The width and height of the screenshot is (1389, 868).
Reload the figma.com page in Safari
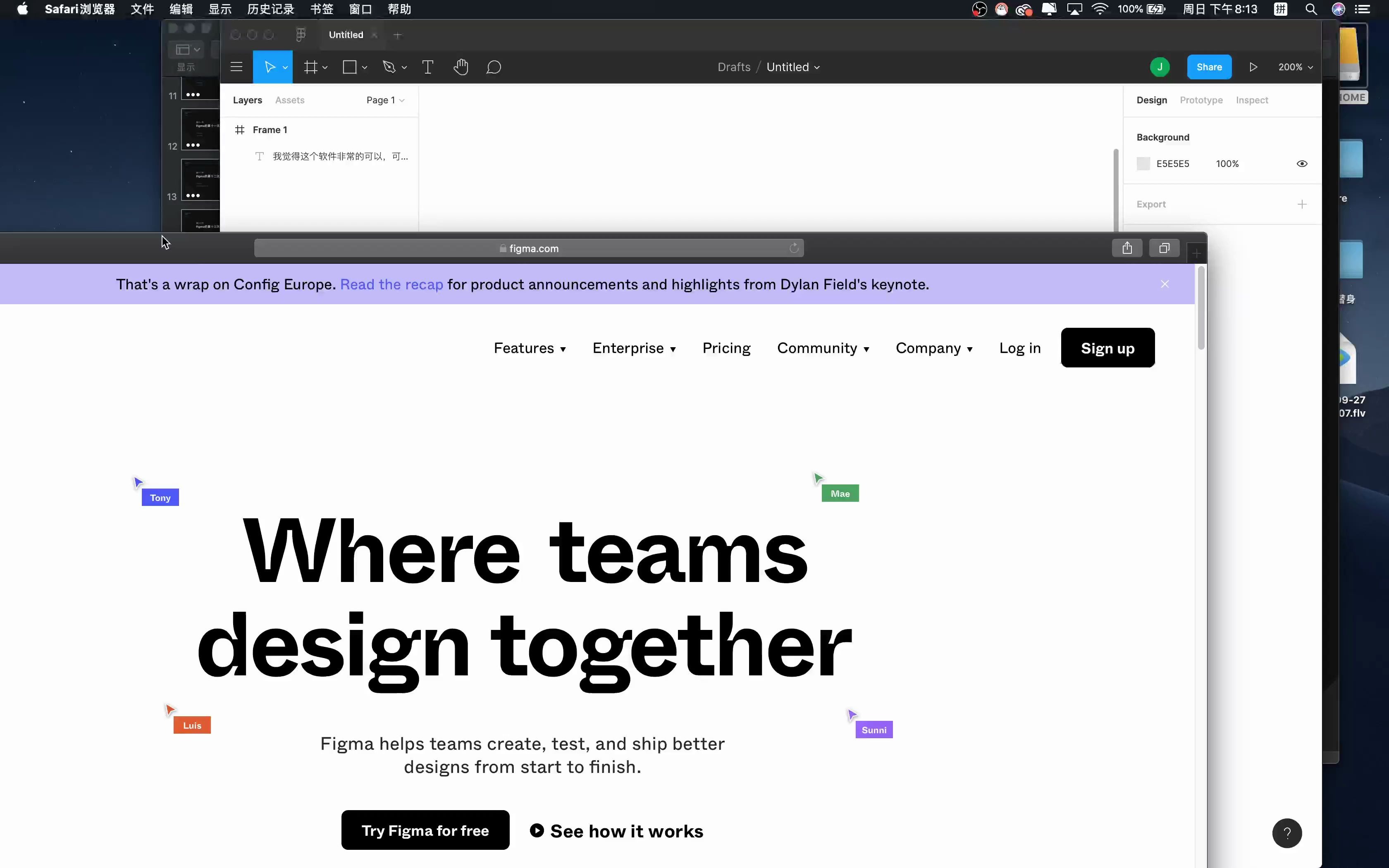(794, 248)
